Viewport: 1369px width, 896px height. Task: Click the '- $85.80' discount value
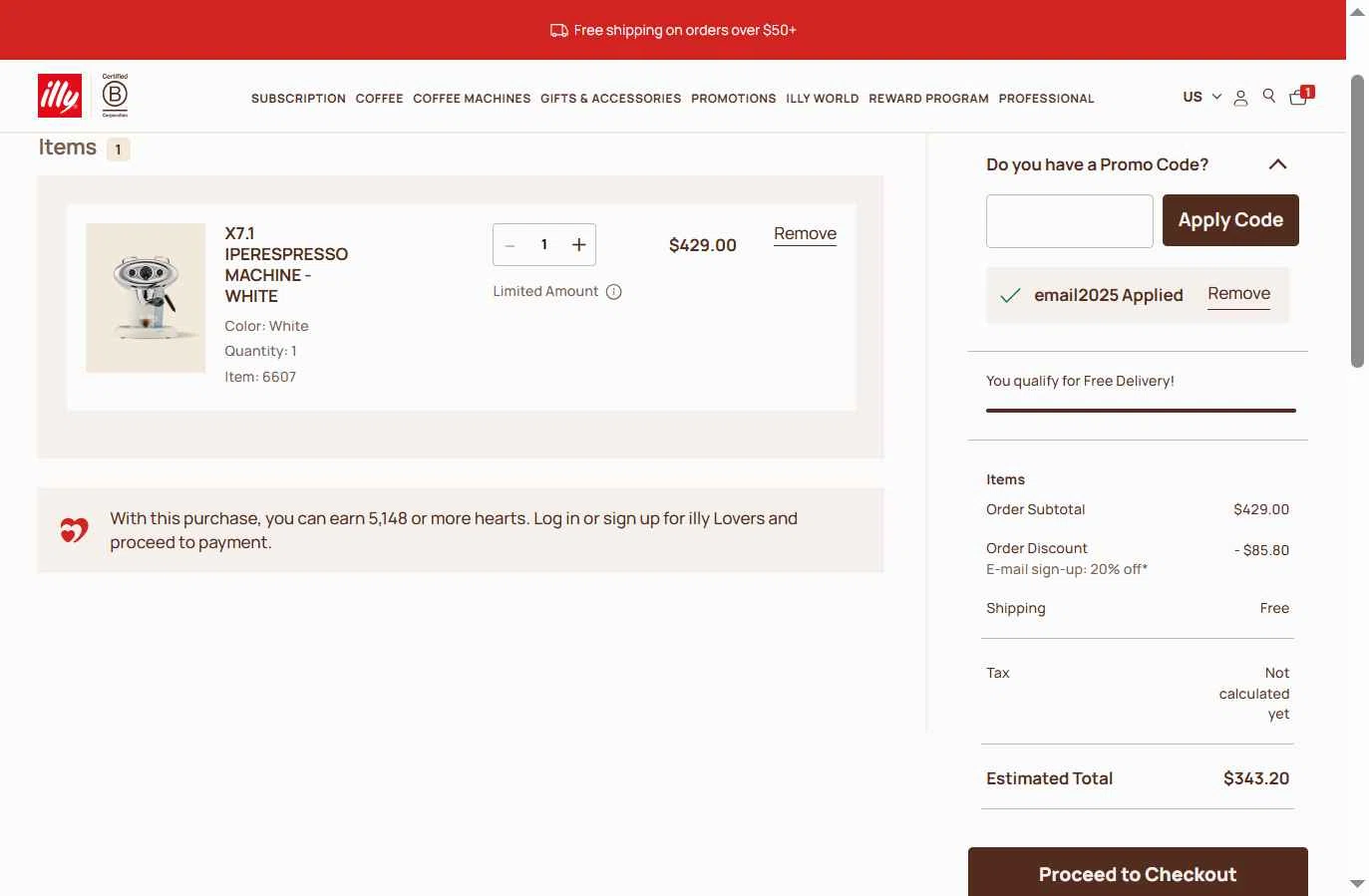[x=1261, y=550]
